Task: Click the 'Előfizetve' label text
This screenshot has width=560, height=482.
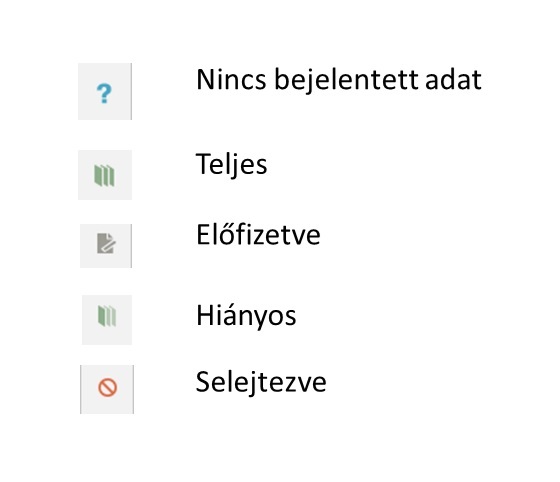Action: click(x=258, y=235)
